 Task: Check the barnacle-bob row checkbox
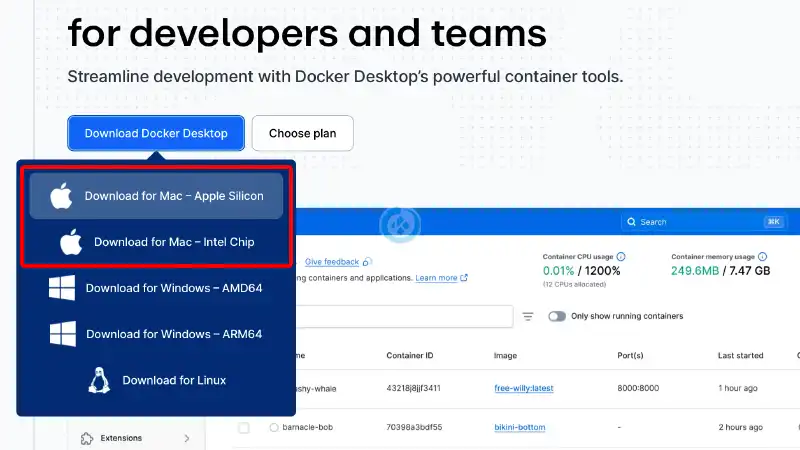[244, 428]
